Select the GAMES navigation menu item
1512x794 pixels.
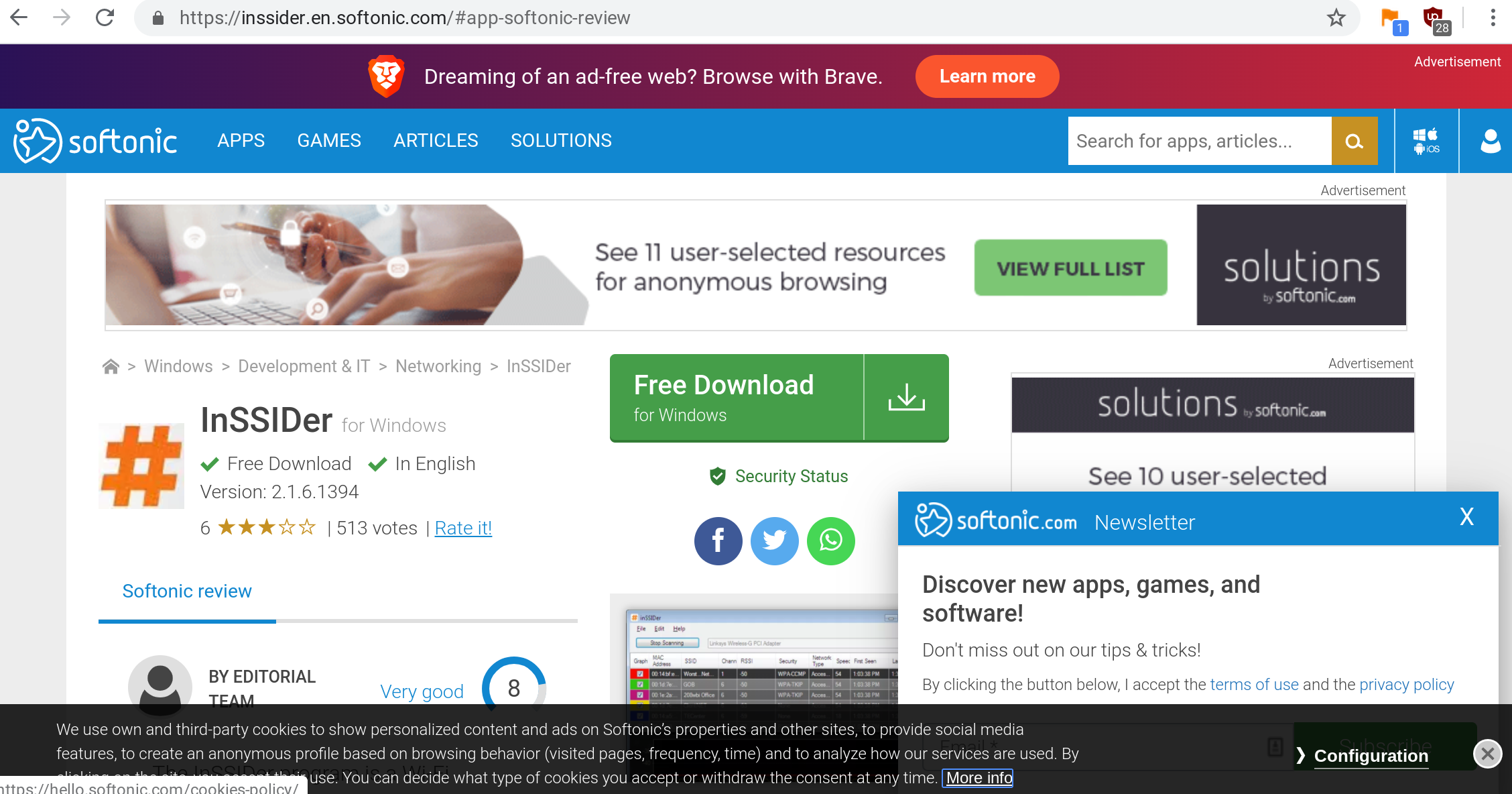pyautogui.click(x=329, y=140)
